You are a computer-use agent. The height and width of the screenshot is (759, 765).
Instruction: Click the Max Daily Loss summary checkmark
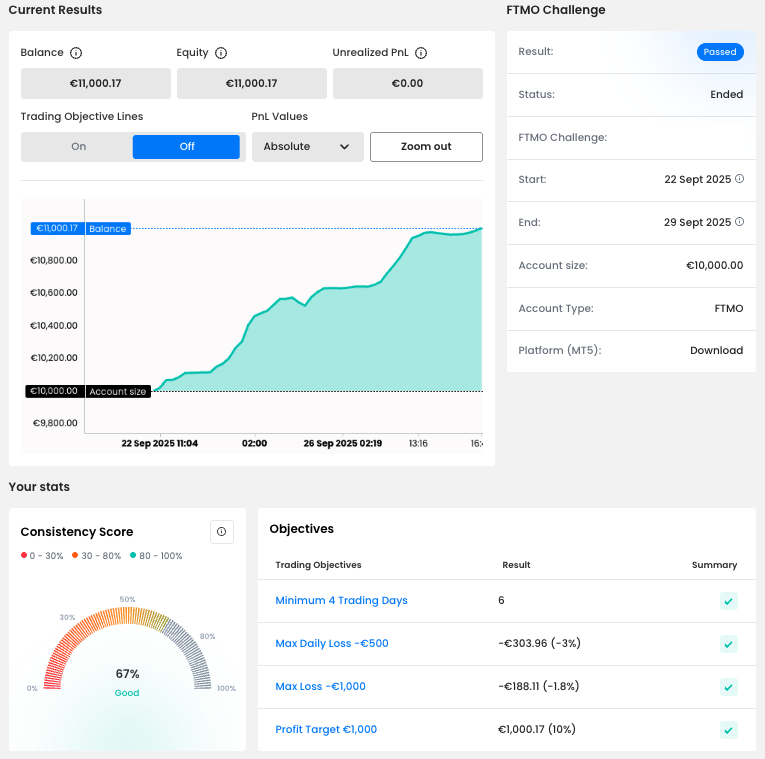pos(729,644)
